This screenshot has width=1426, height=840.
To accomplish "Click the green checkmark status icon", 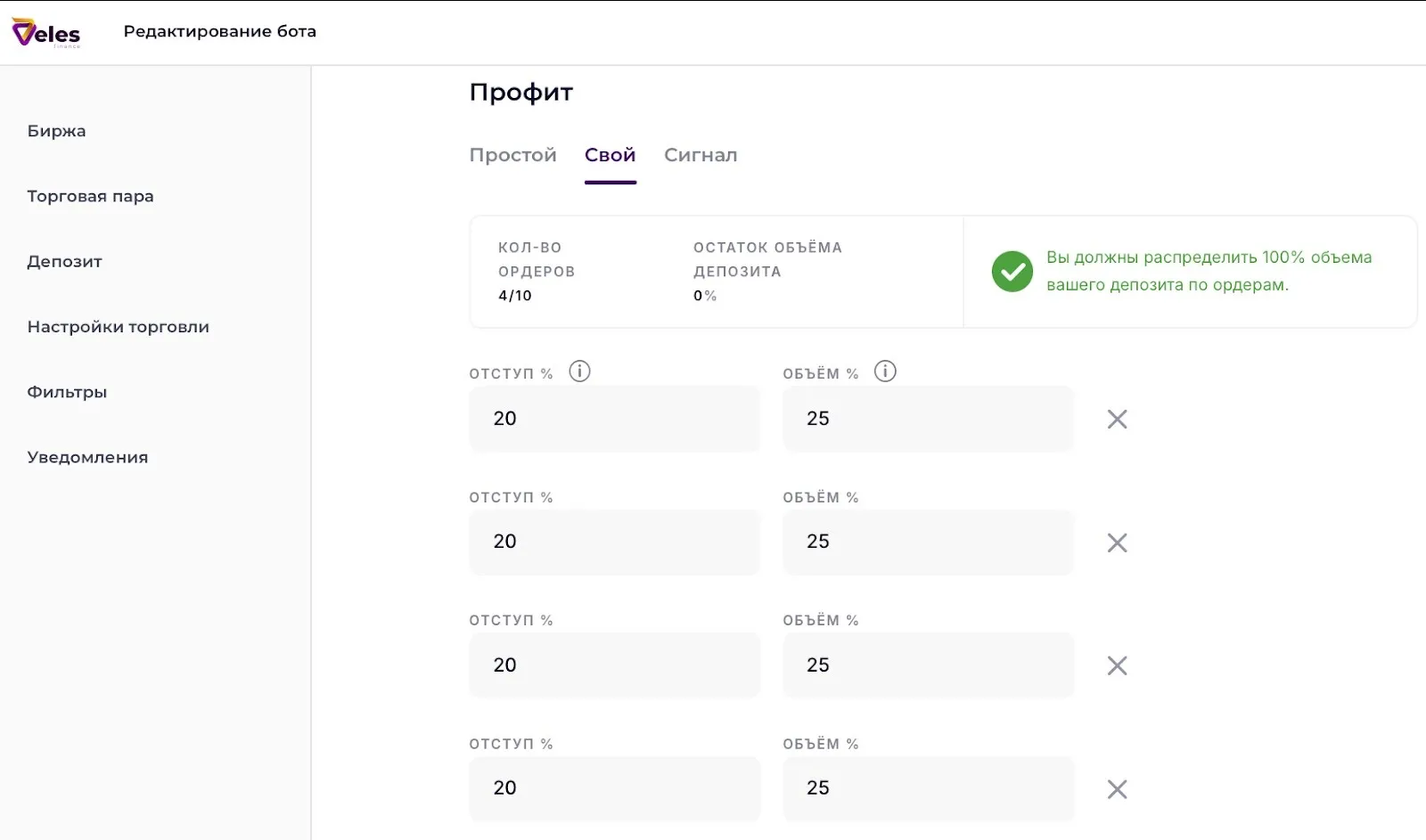I will 1012,272.
